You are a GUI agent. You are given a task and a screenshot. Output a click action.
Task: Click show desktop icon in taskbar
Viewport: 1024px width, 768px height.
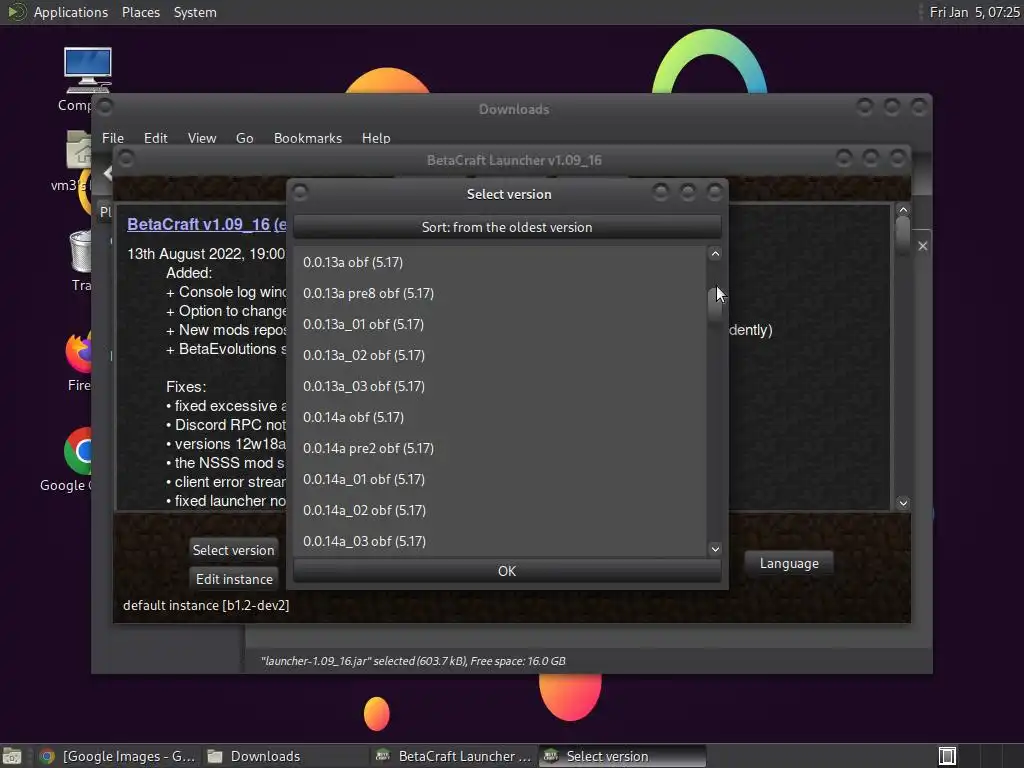[12, 756]
